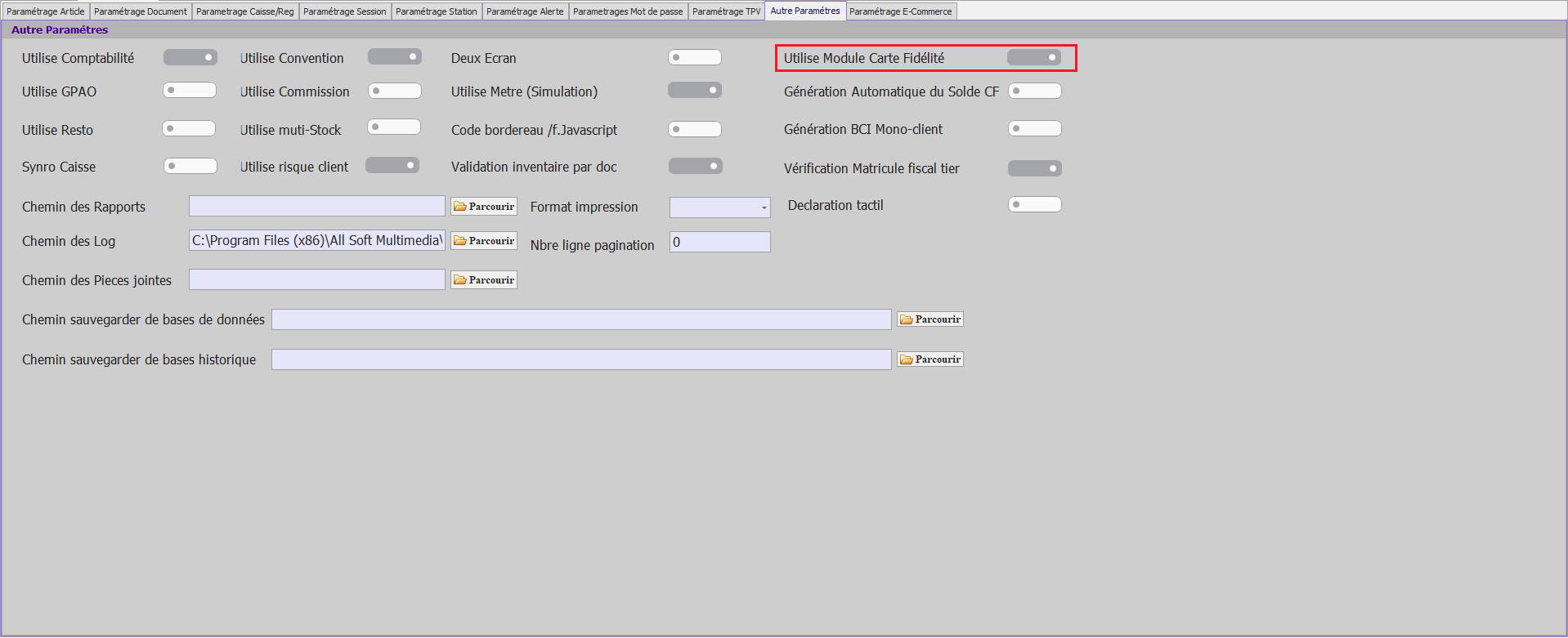Toggle Utilise Comptabilité switch
This screenshot has width=1568, height=638.
pyautogui.click(x=190, y=57)
